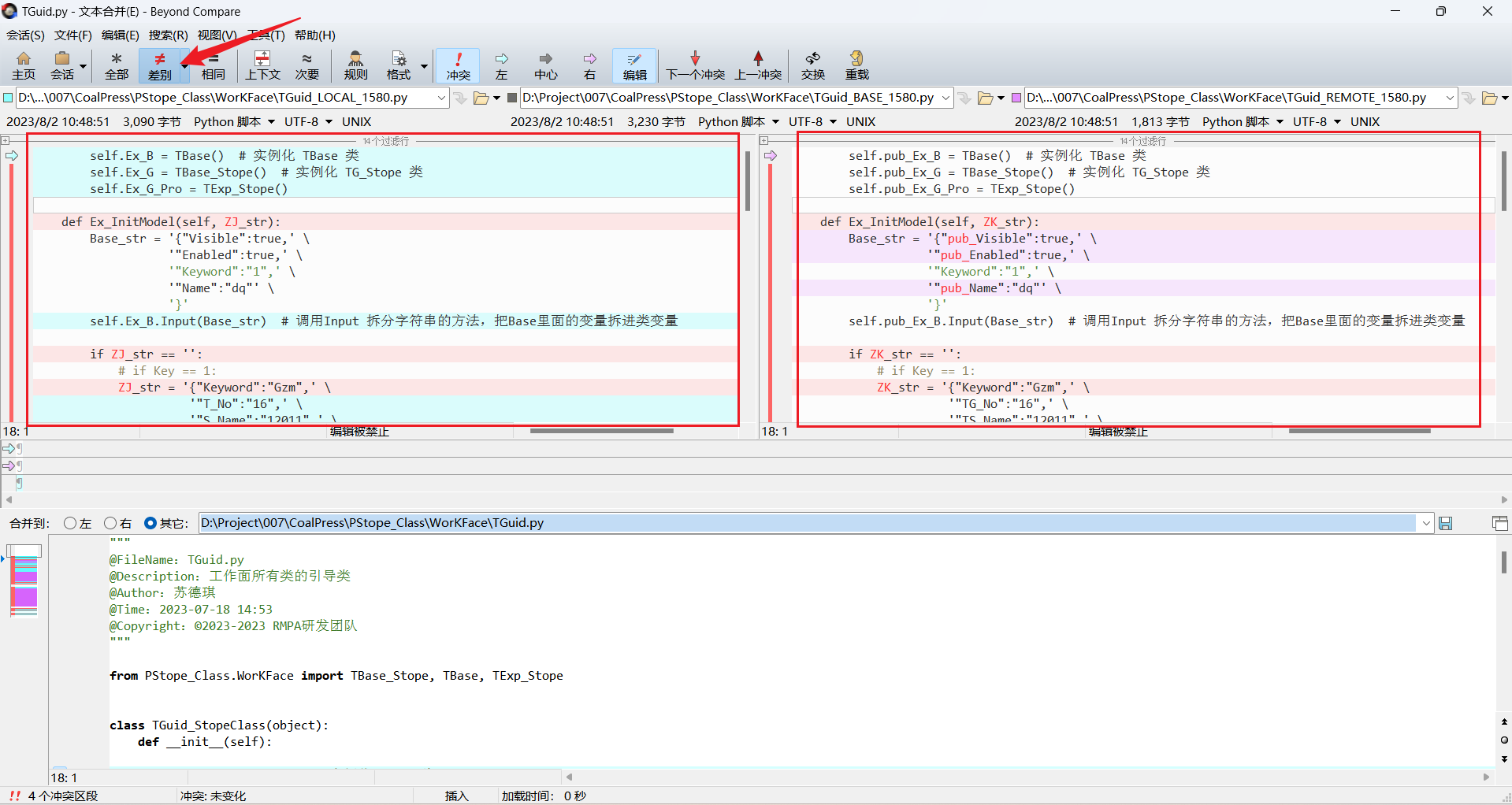Open 视图(V) menu
Viewport: 1512px width, 805px height.
point(217,35)
